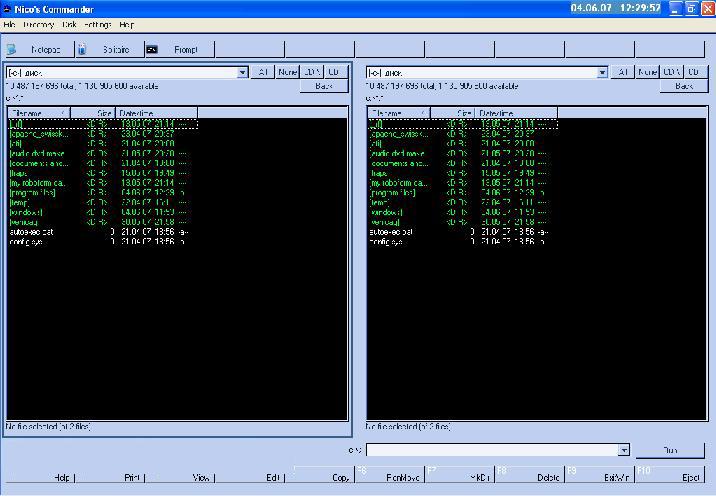Select config.sys in the left panel

click(x=26, y=242)
